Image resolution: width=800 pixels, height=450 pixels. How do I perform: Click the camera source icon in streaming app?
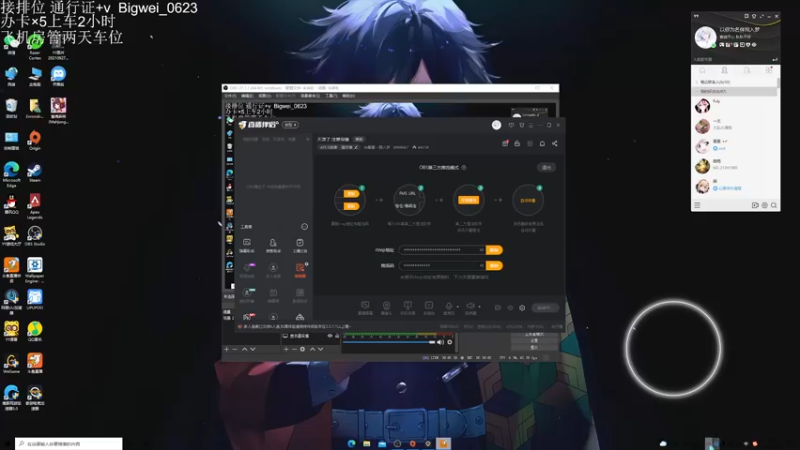(386, 307)
